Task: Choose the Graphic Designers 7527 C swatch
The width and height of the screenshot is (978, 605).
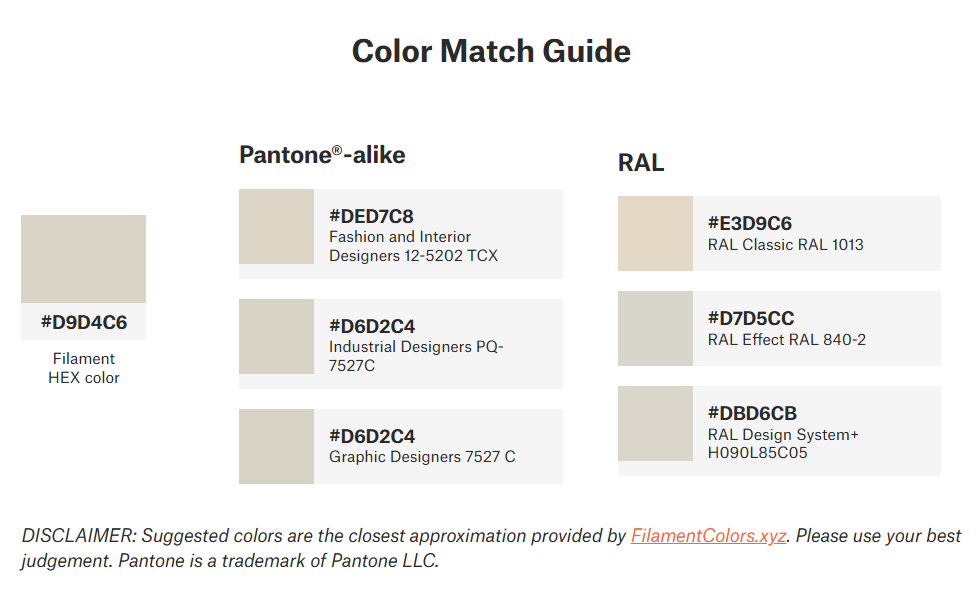Action: (276, 446)
